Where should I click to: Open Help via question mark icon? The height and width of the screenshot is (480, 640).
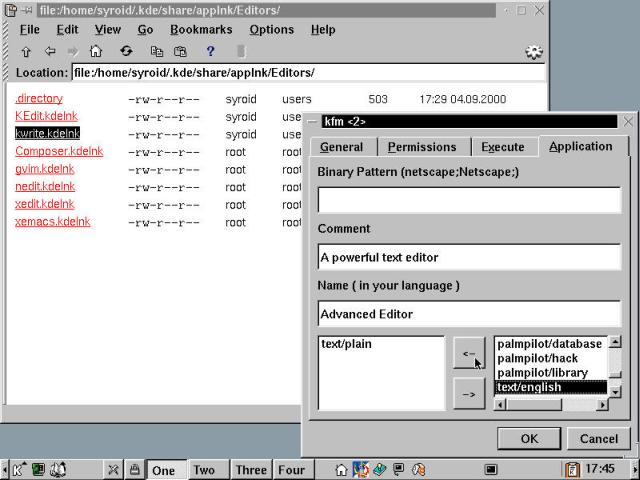[210, 51]
